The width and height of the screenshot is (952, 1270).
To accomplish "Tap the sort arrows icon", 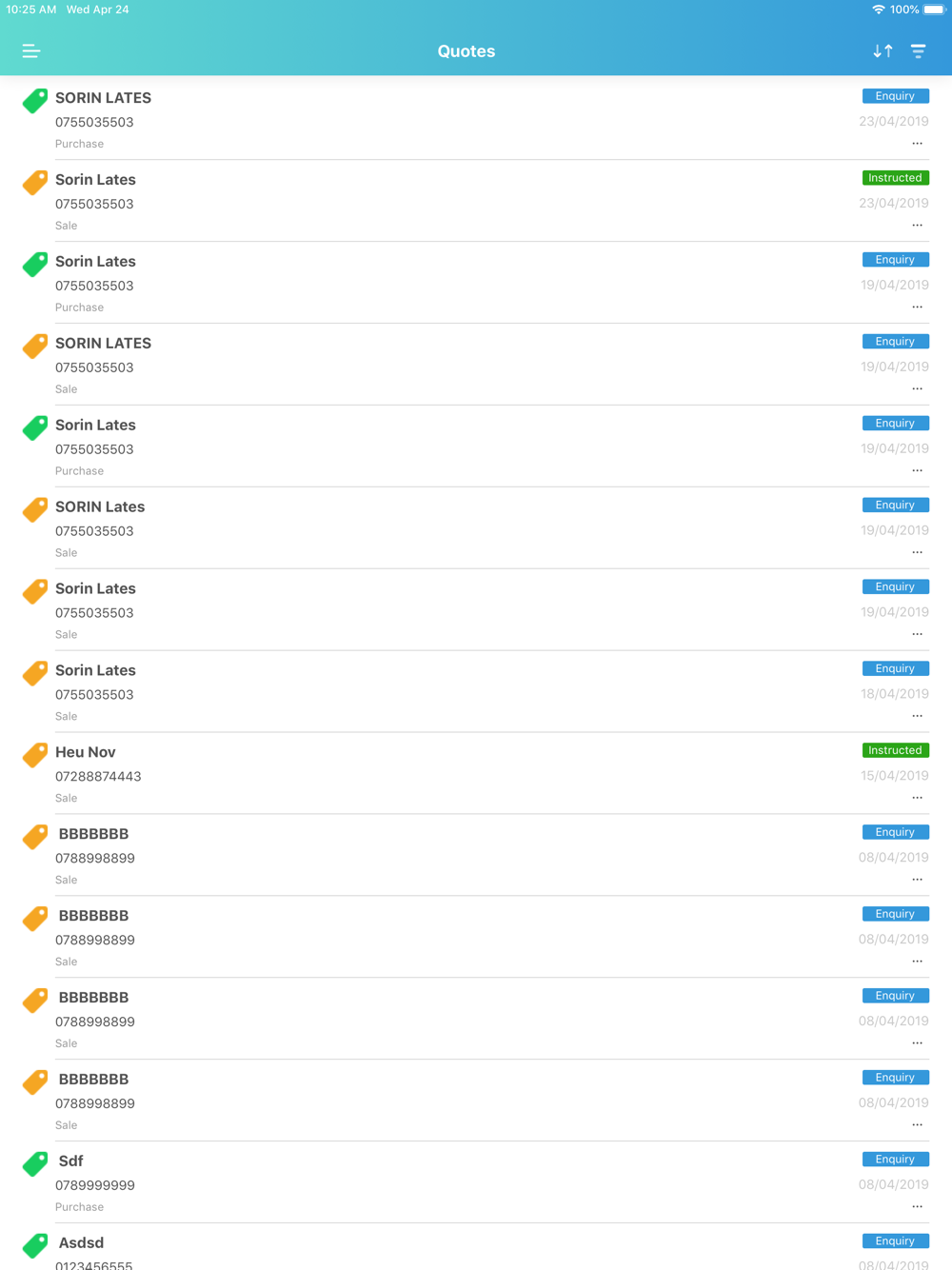I will pyautogui.click(x=883, y=51).
